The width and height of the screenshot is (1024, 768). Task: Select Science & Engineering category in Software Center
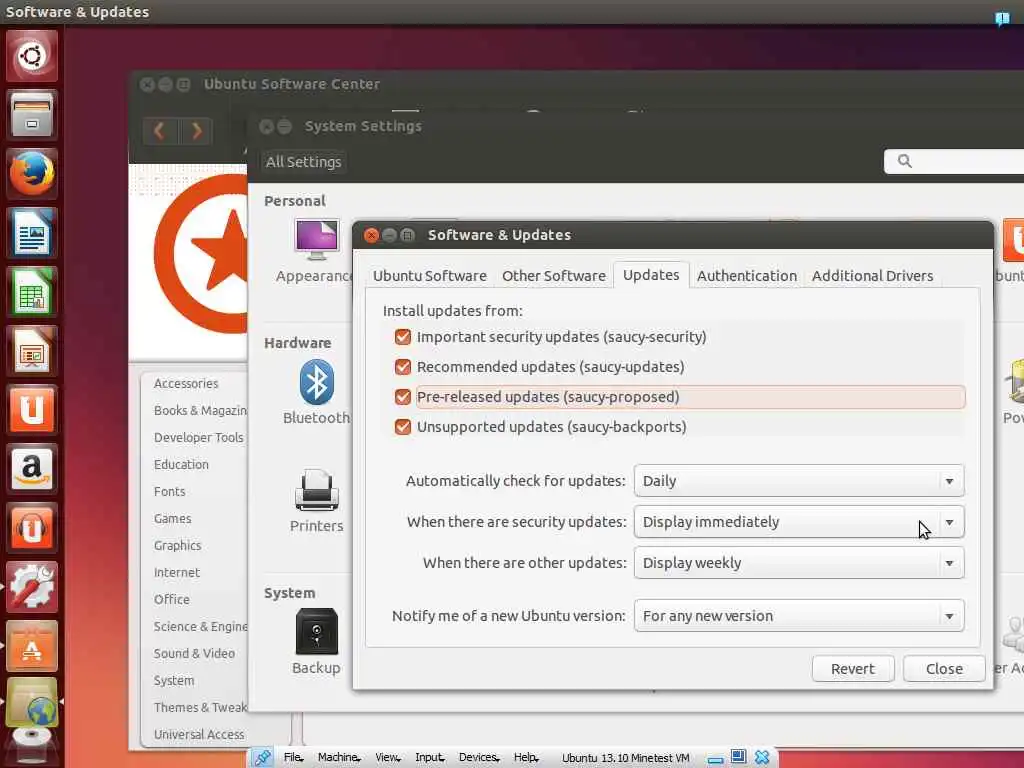(x=200, y=626)
